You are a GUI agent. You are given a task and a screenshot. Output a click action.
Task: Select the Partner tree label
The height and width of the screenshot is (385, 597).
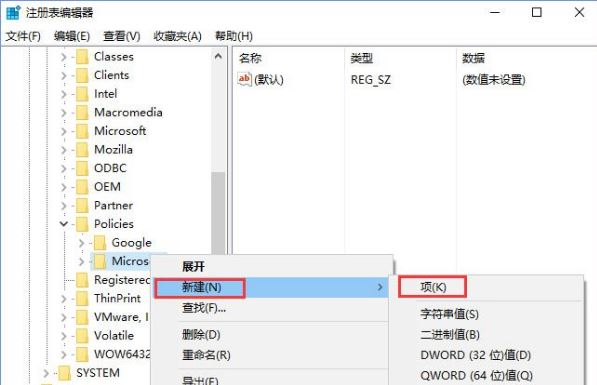click(113, 206)
